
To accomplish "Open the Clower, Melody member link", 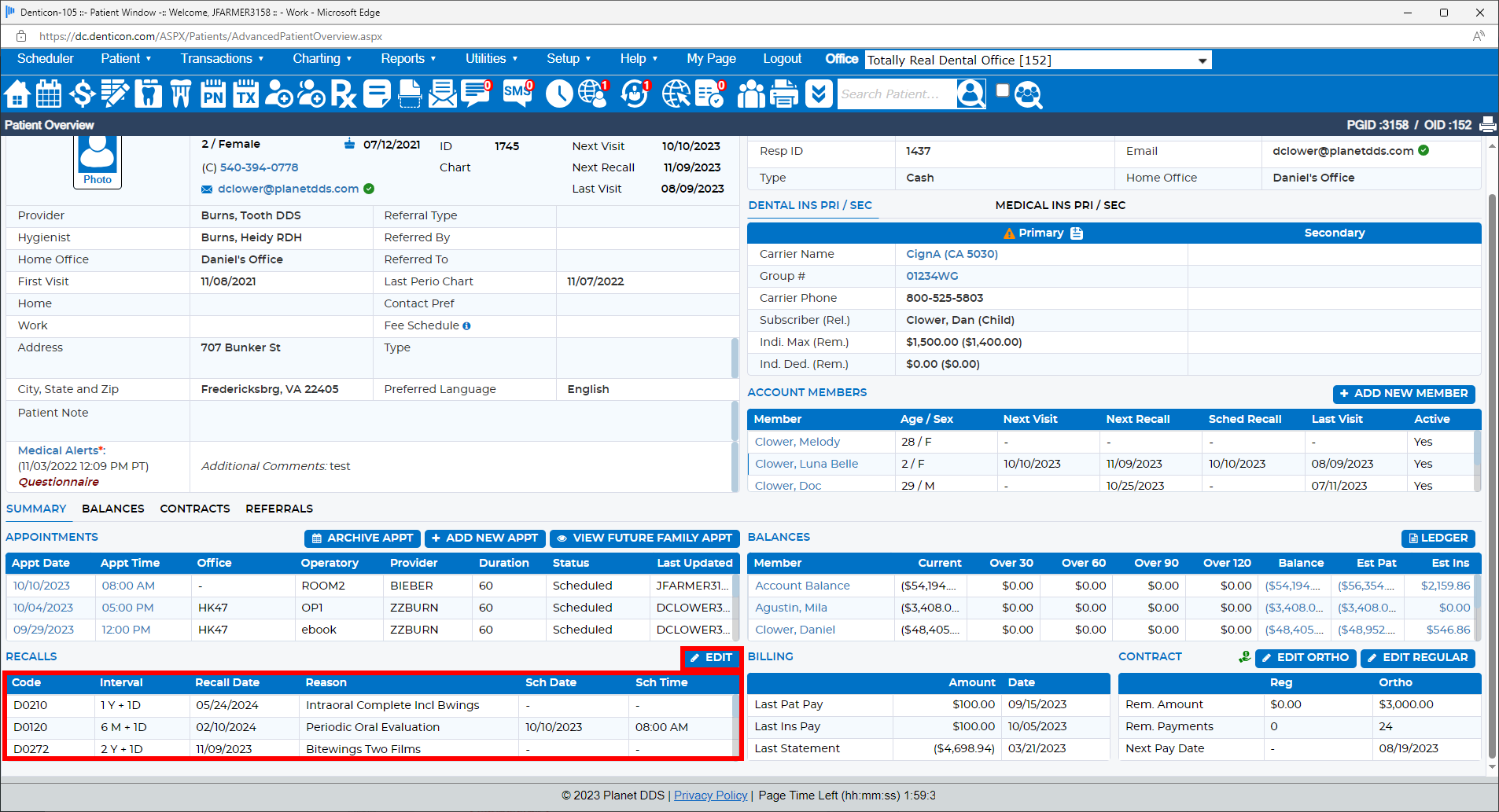I will (x=797, y=442).
